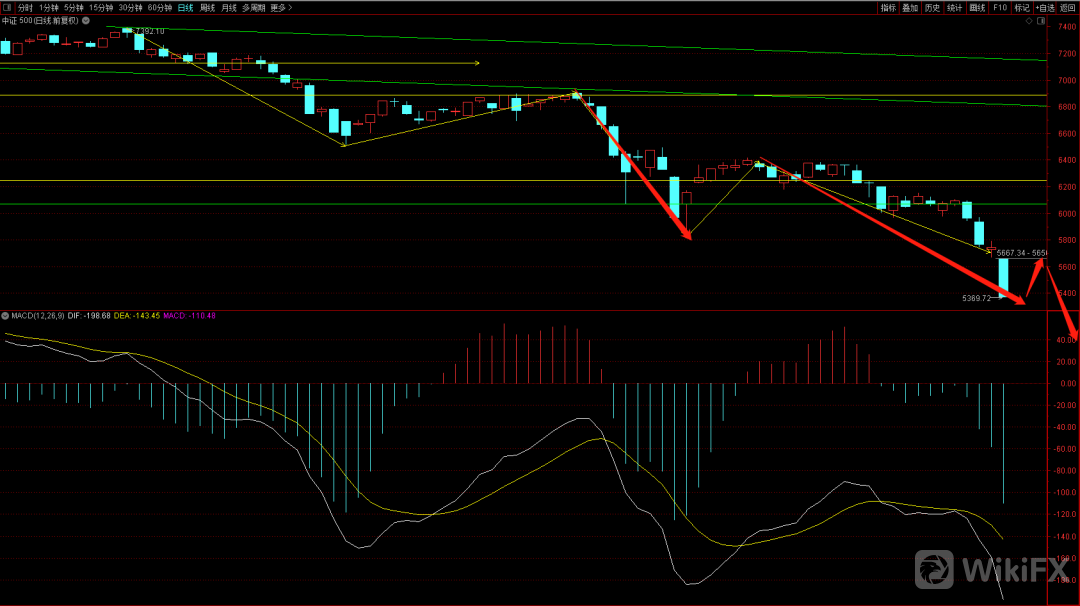Click the 5369.72 low price label
Viewport: 1080px width, 606px height.
pyautogui.click(x=976, y=298)
